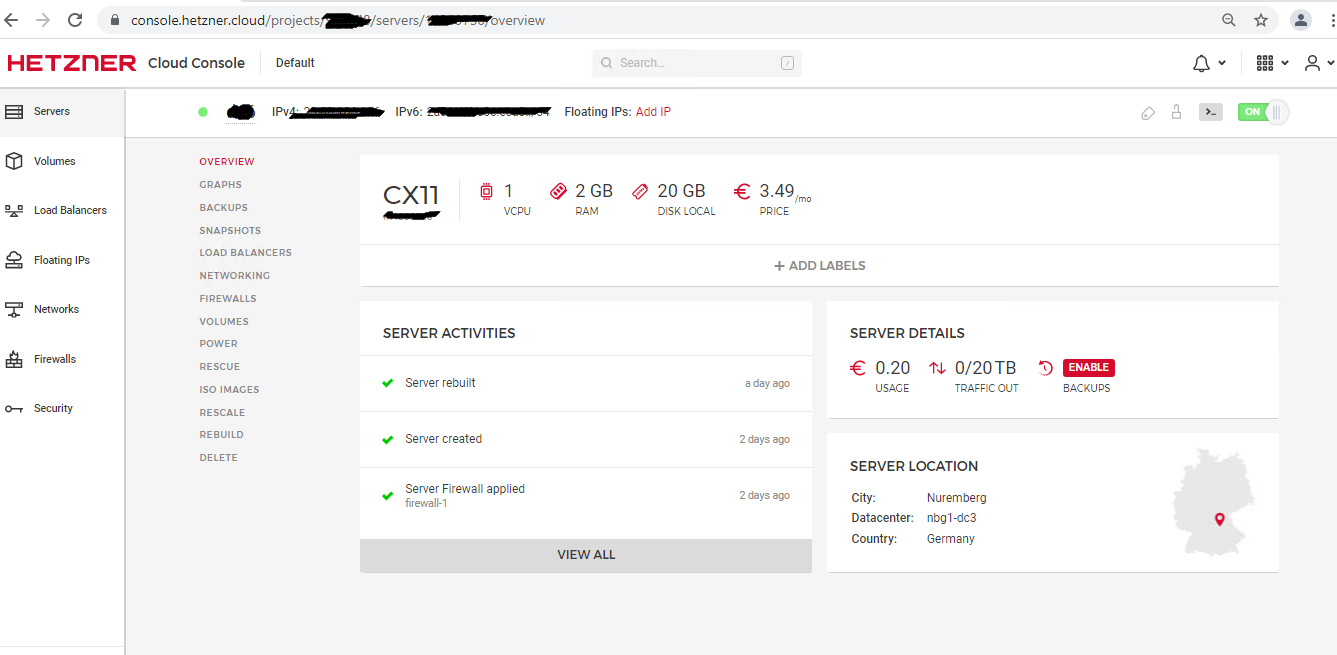Click the nbg1-dc3 datacenter value
The image size is (1337, 655).
(951, 519)
